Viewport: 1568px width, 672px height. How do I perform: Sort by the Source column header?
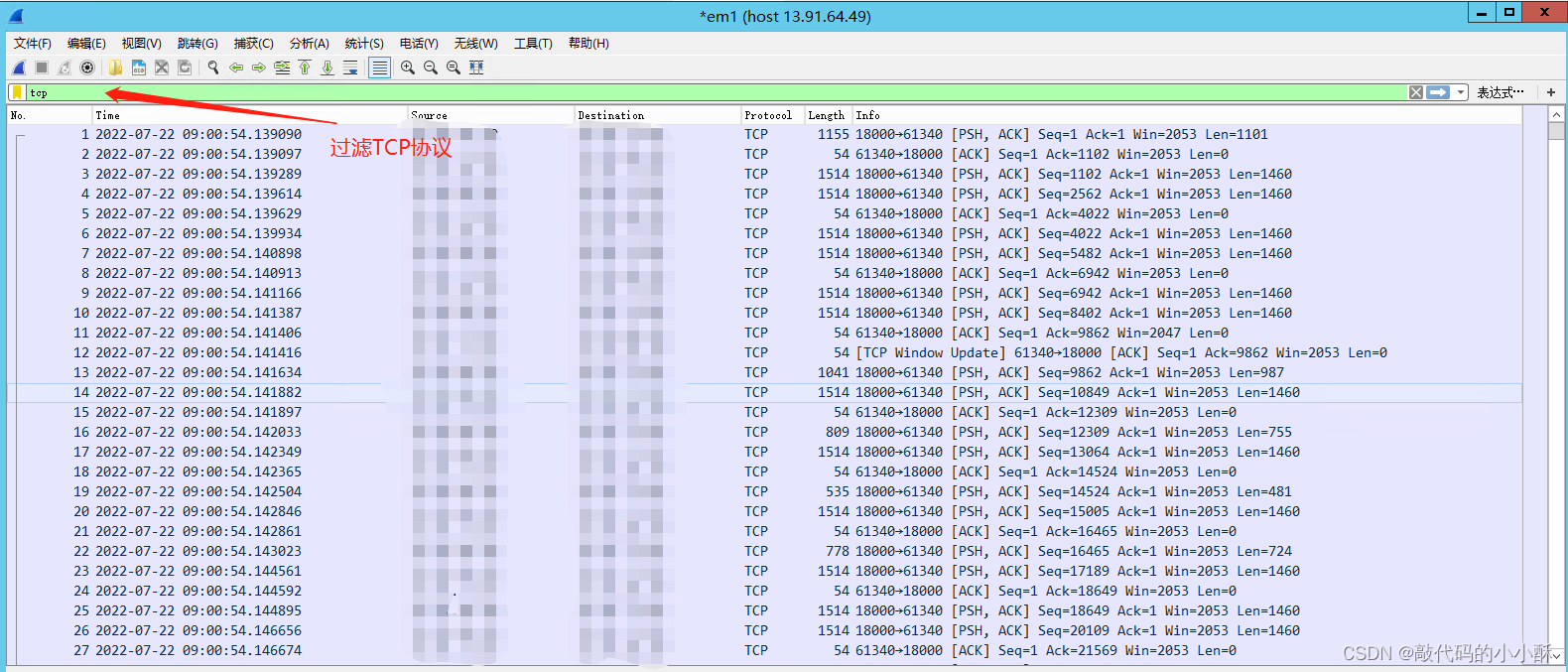pos(491,115)
